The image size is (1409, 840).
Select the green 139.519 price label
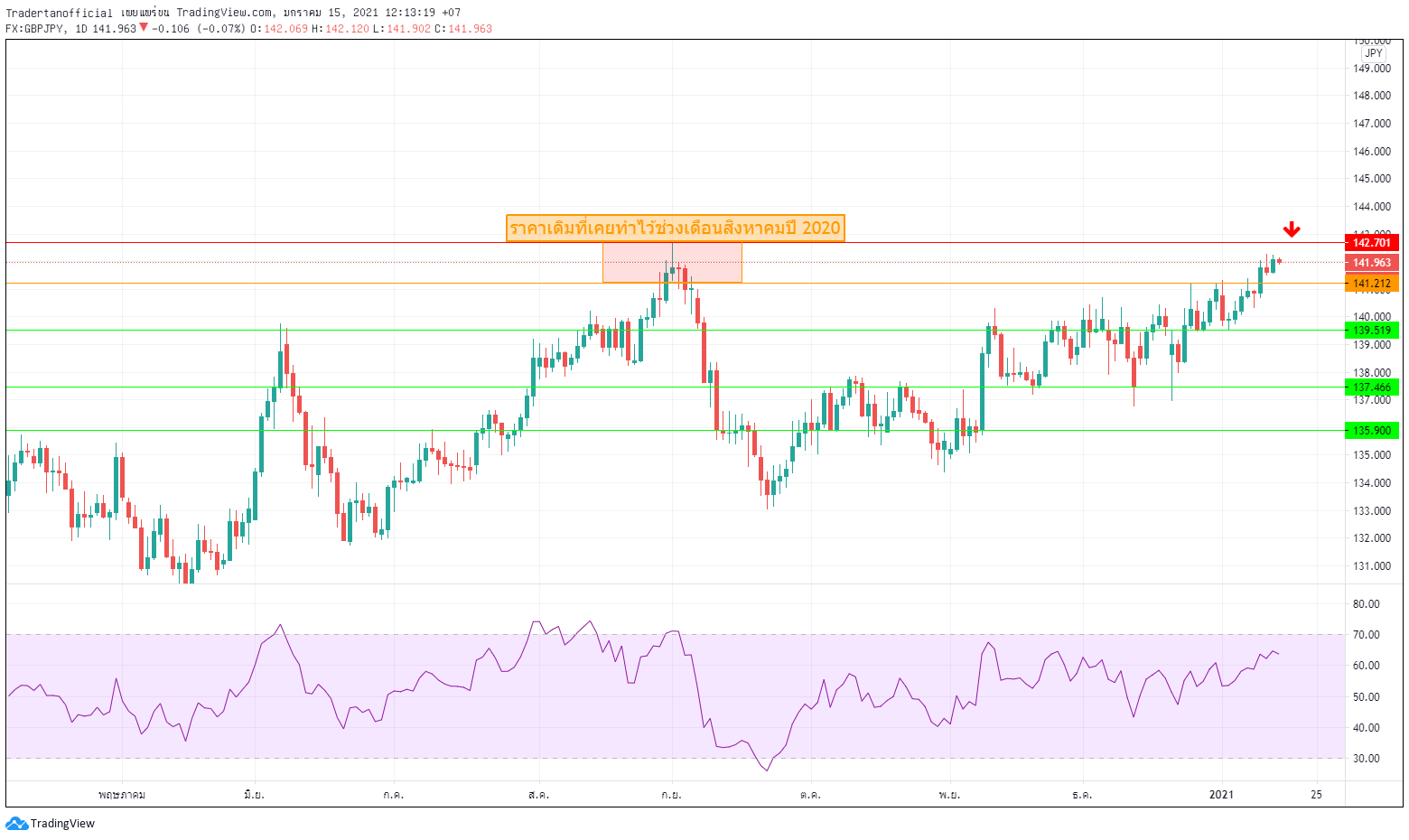click(x=1371, y=331)
